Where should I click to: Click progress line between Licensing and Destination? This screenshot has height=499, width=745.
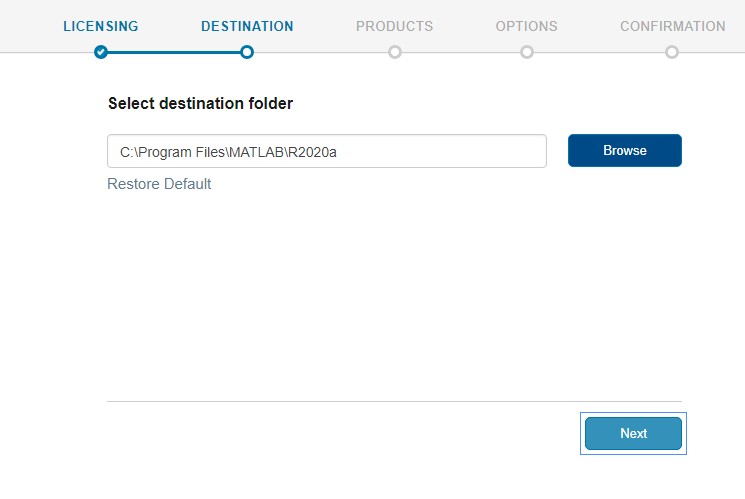point(174,52)
